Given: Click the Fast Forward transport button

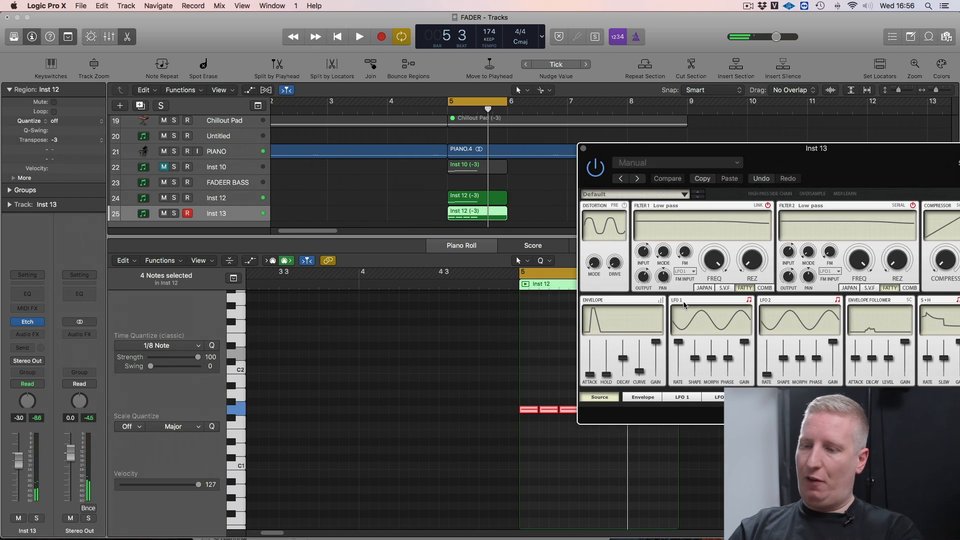Looking at the screenshot, I should [315, 37].
